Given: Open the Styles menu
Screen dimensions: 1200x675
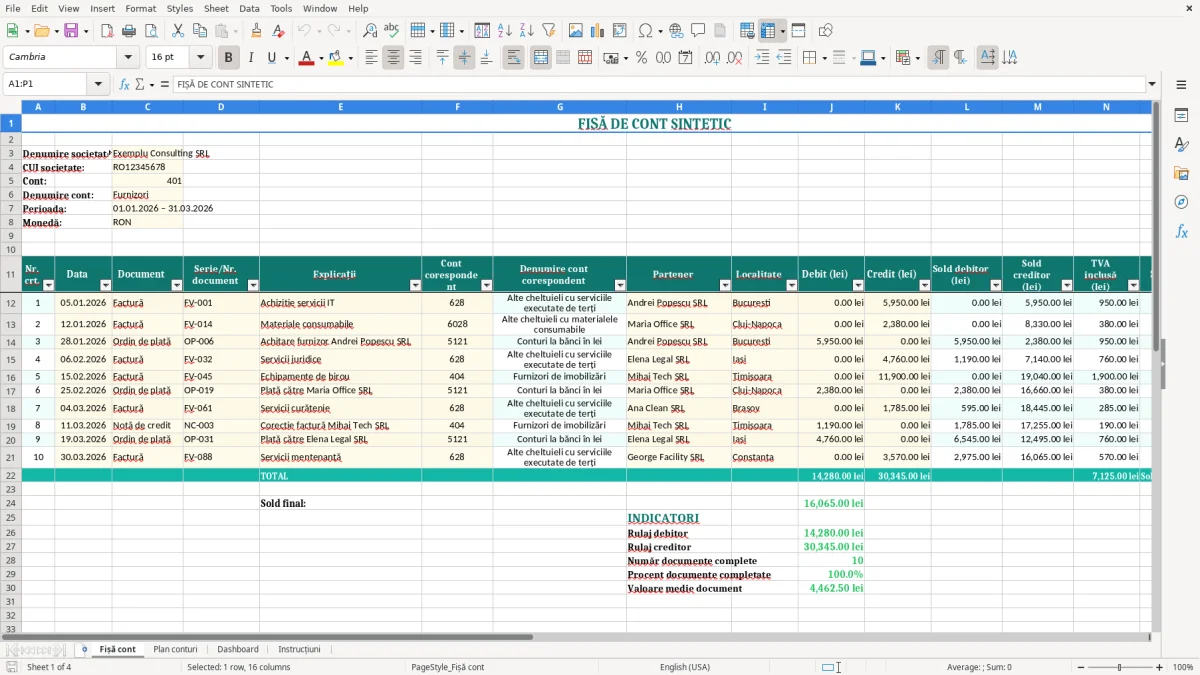Looking at the screenshot, I should 180,8.
